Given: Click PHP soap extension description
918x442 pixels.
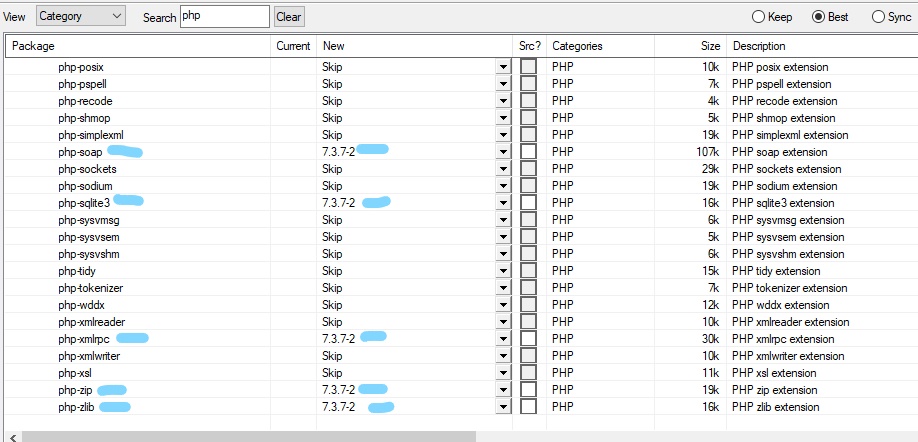Looking at the screenshot, I should pos(779,152).
